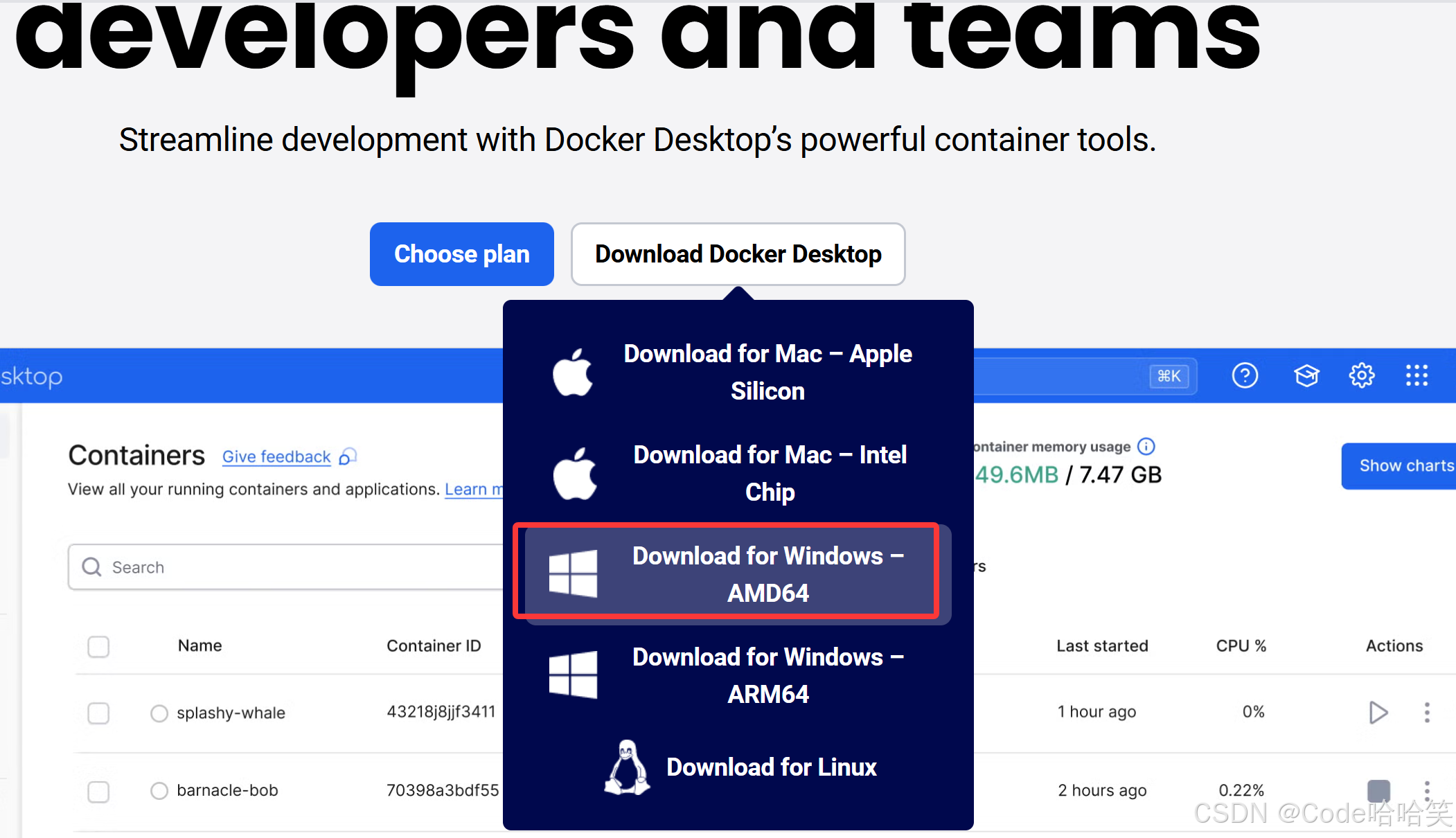The height and width of the screenshot is (838, 1456).
Task: Click the splashy-whale container name
Action: 231,713
